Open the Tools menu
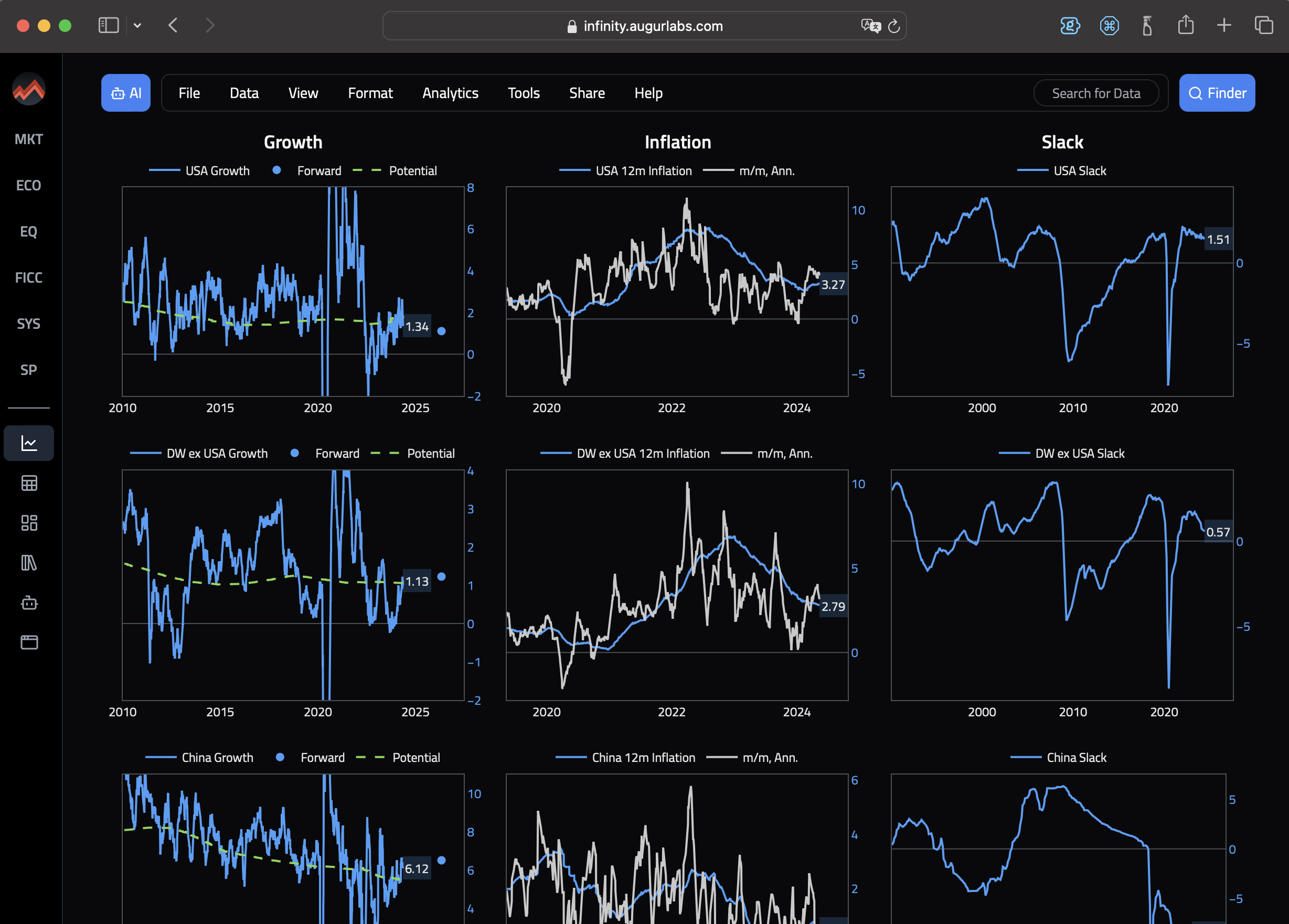This screenshot has height=924, width=1289. (x=524, y=93)
